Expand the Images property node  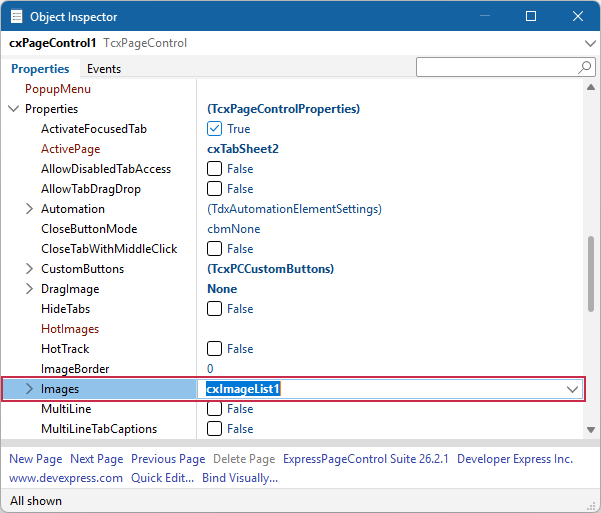pos(30,389)
